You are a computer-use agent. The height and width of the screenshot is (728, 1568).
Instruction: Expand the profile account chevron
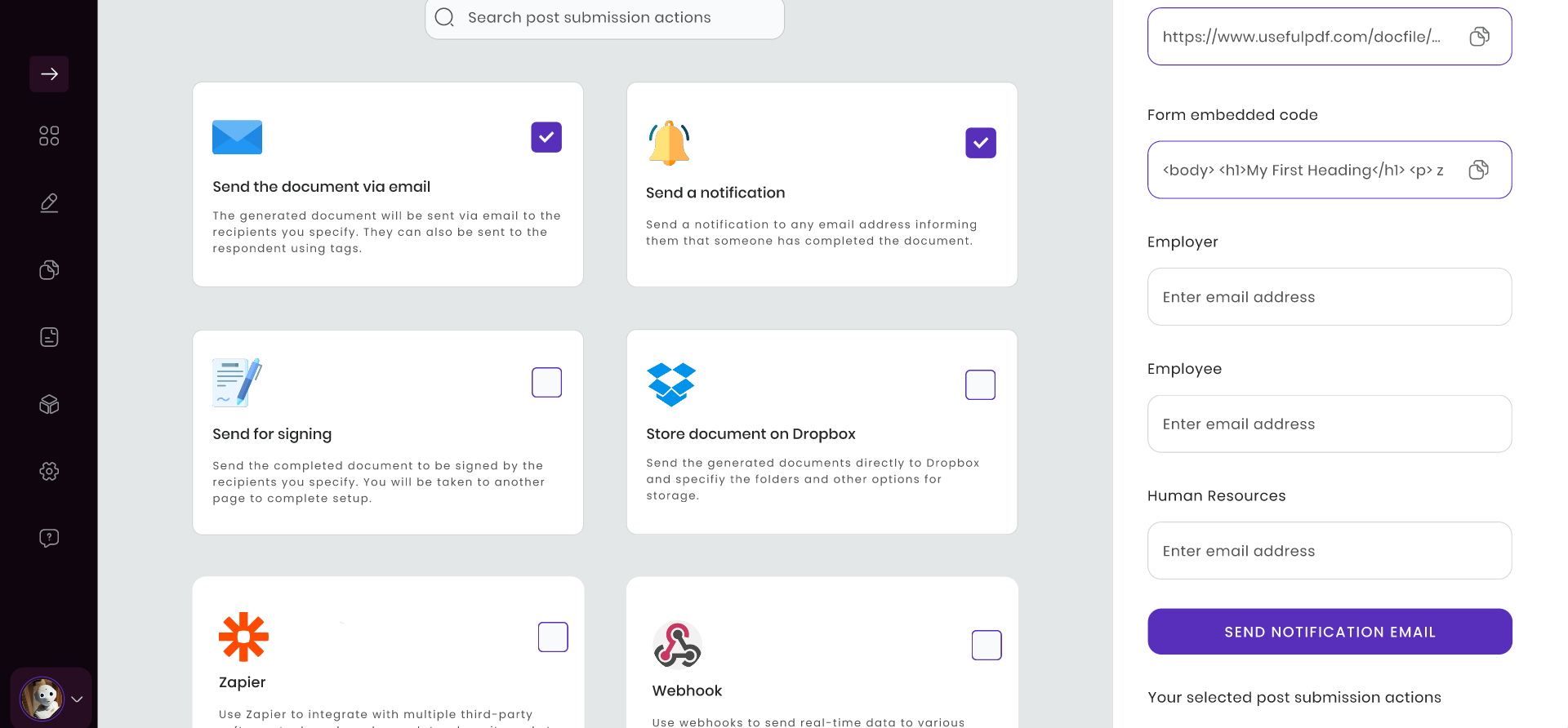[78, 698]
